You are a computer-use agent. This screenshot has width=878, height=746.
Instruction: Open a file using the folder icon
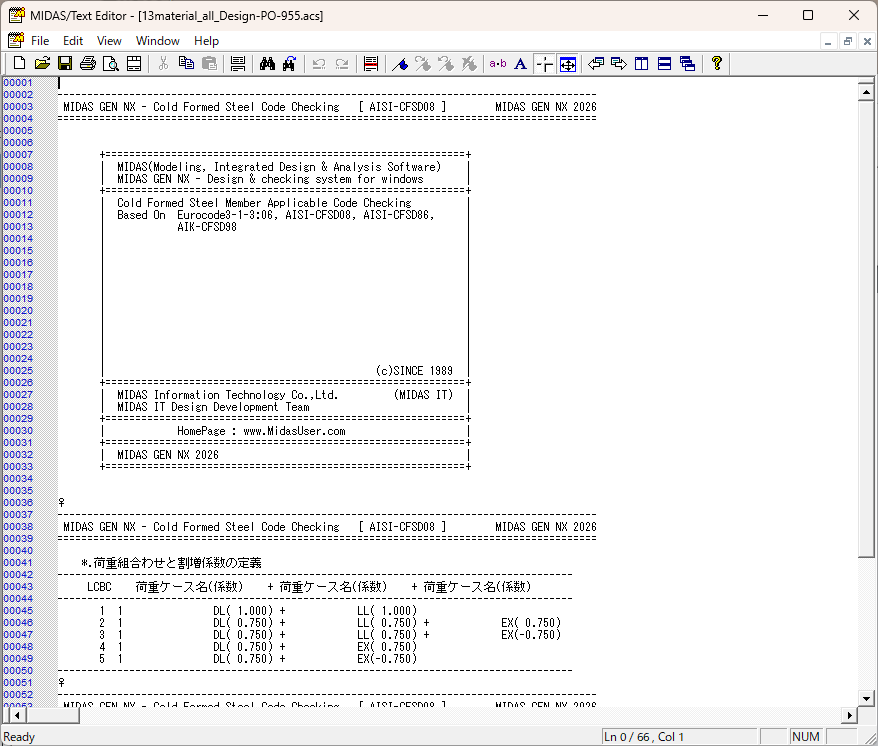tap(42, 64)
